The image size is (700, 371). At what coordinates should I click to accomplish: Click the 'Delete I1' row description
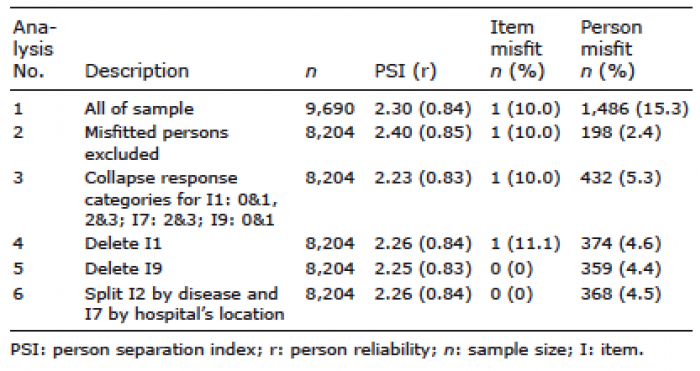pos(123,244)
